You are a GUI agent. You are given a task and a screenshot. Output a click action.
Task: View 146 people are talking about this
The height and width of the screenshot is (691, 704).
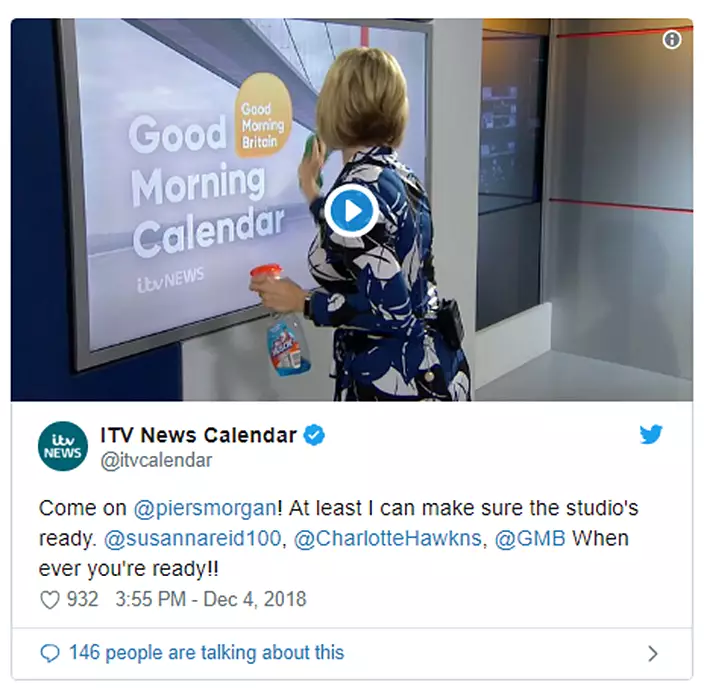point(207,653)
